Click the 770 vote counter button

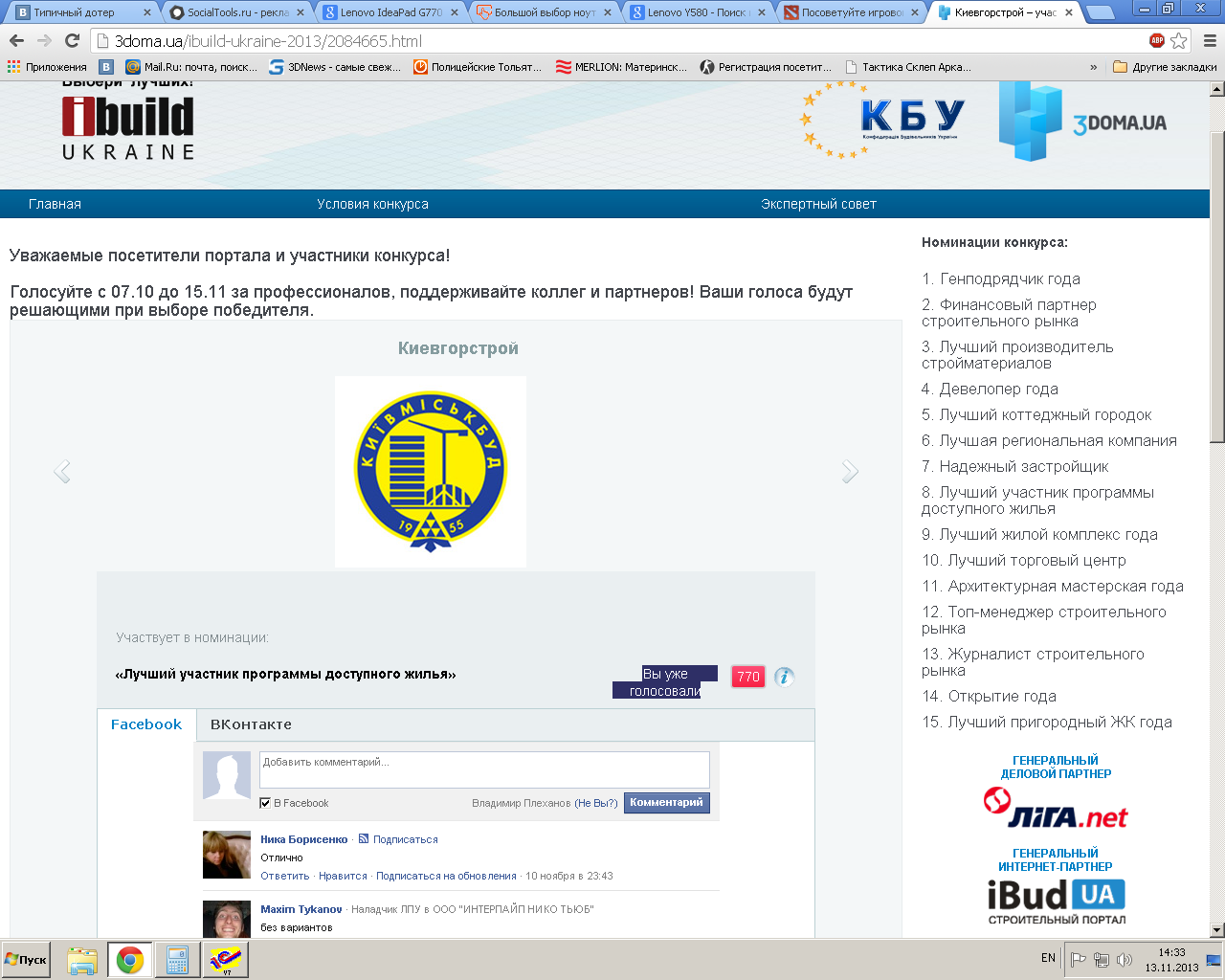(x=748, y=677)
